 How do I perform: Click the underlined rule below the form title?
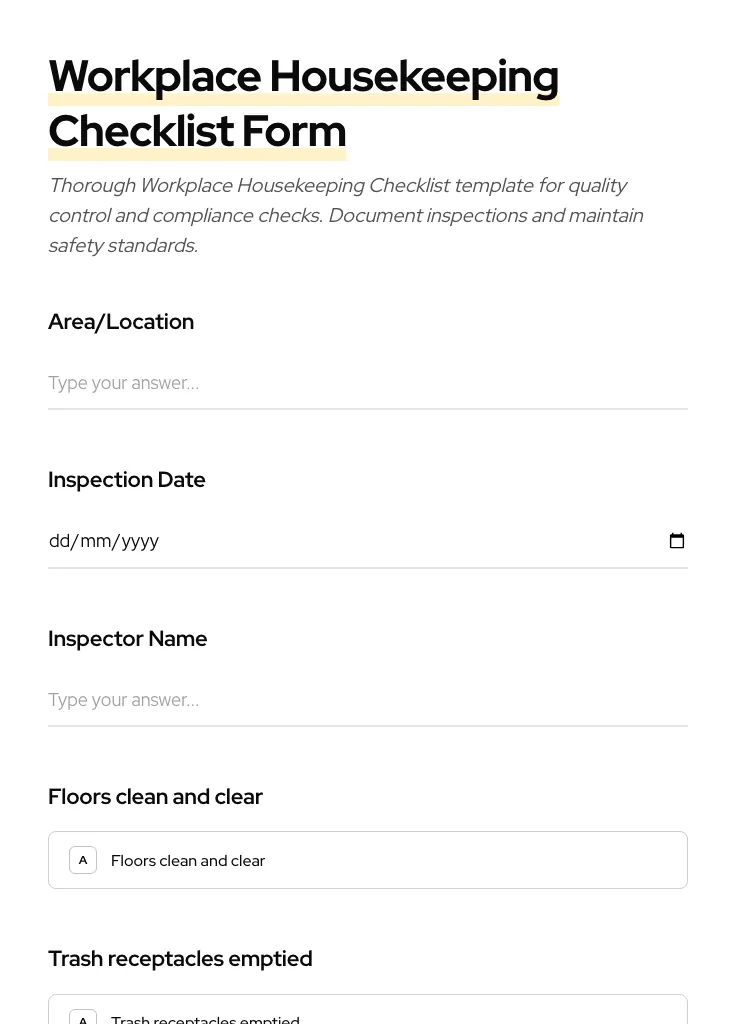coord(197,157)
